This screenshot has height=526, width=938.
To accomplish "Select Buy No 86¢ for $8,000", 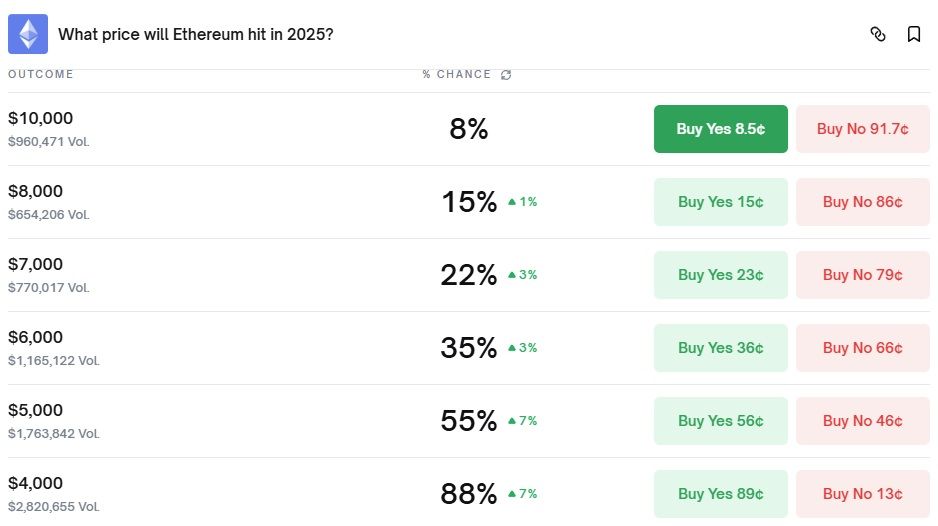I will [x=862, y=202].
